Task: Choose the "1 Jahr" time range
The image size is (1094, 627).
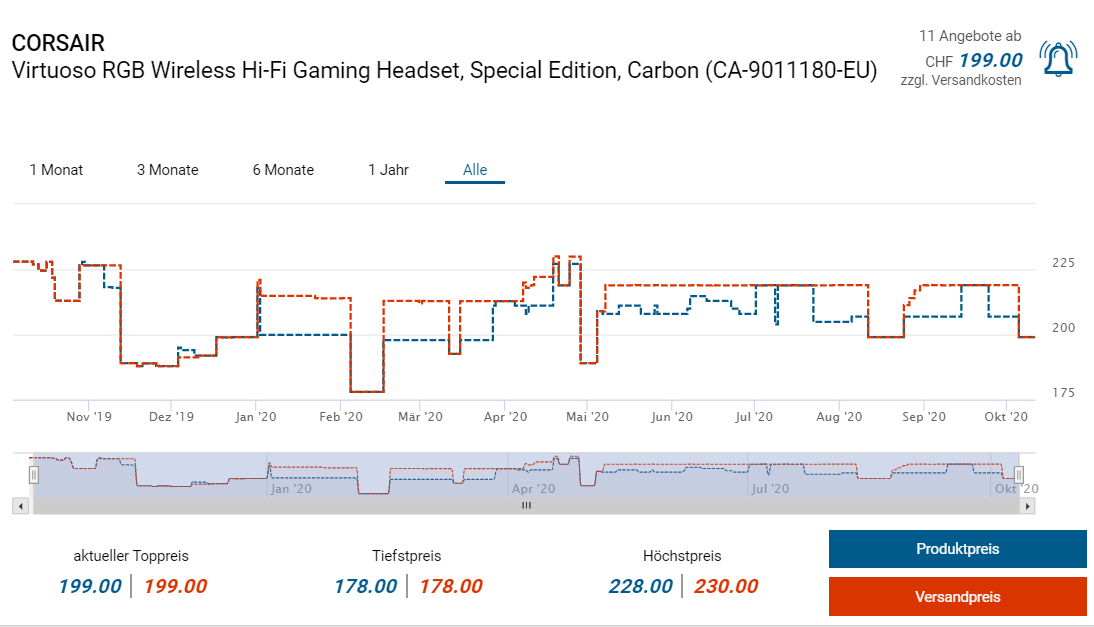Action: (388, 170)
